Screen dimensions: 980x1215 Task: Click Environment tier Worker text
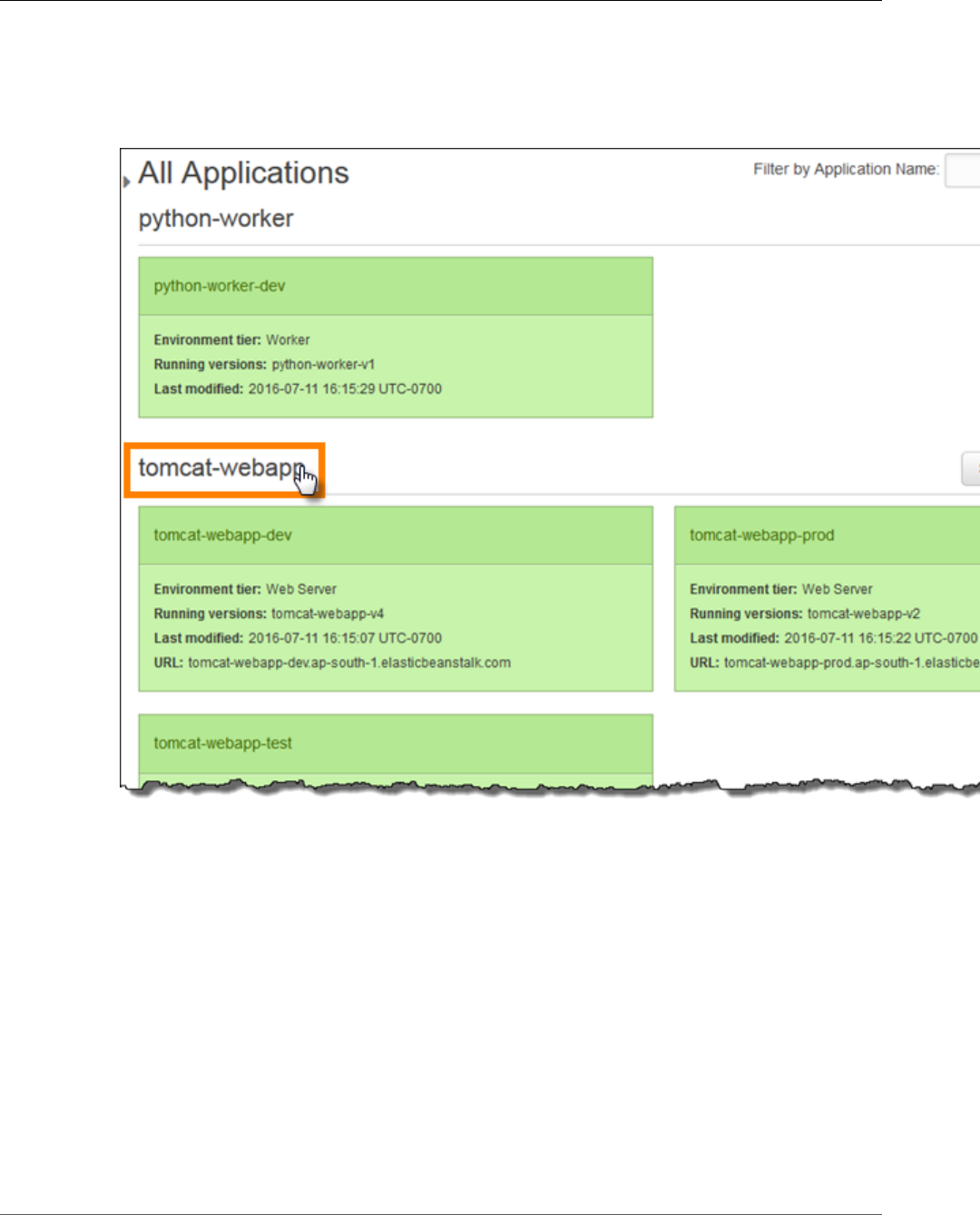[288, 340]
